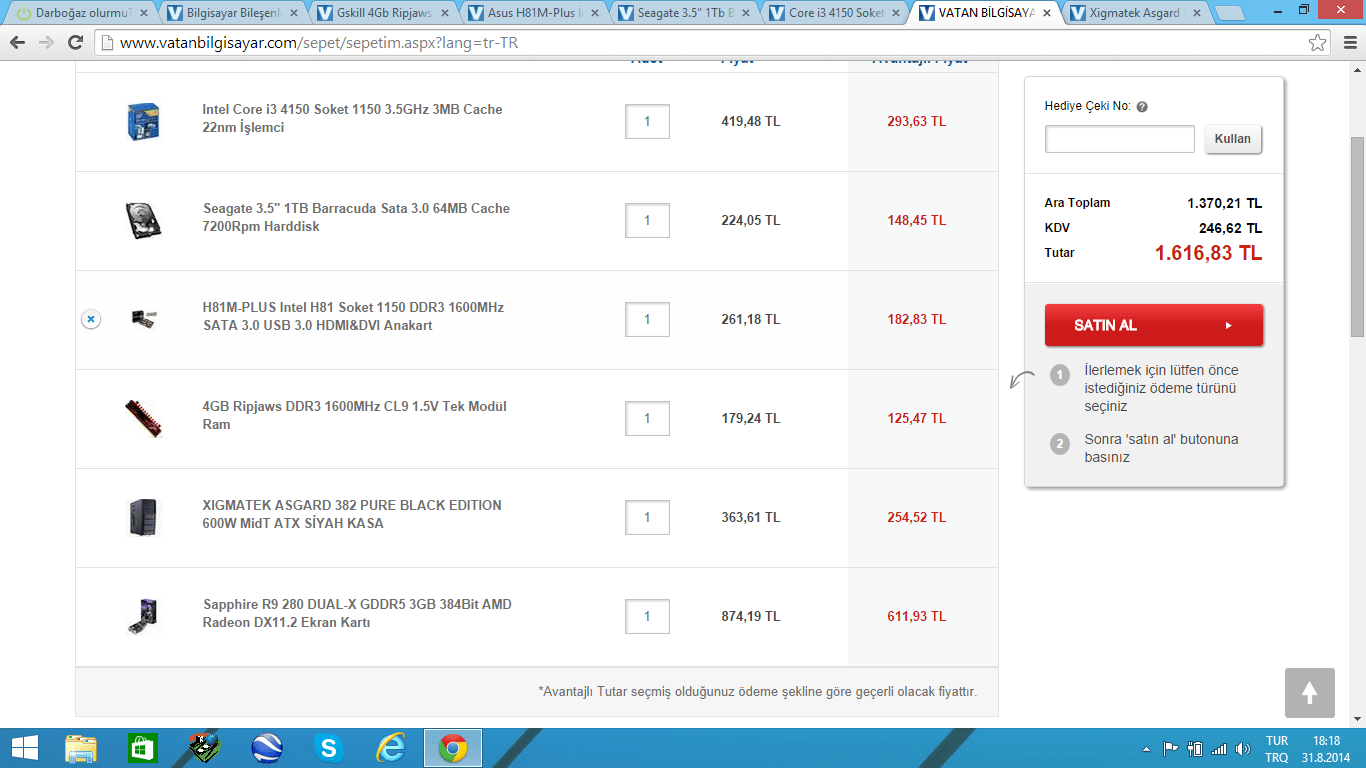Click the 874,19 TL price

click(x=750, y=616)
